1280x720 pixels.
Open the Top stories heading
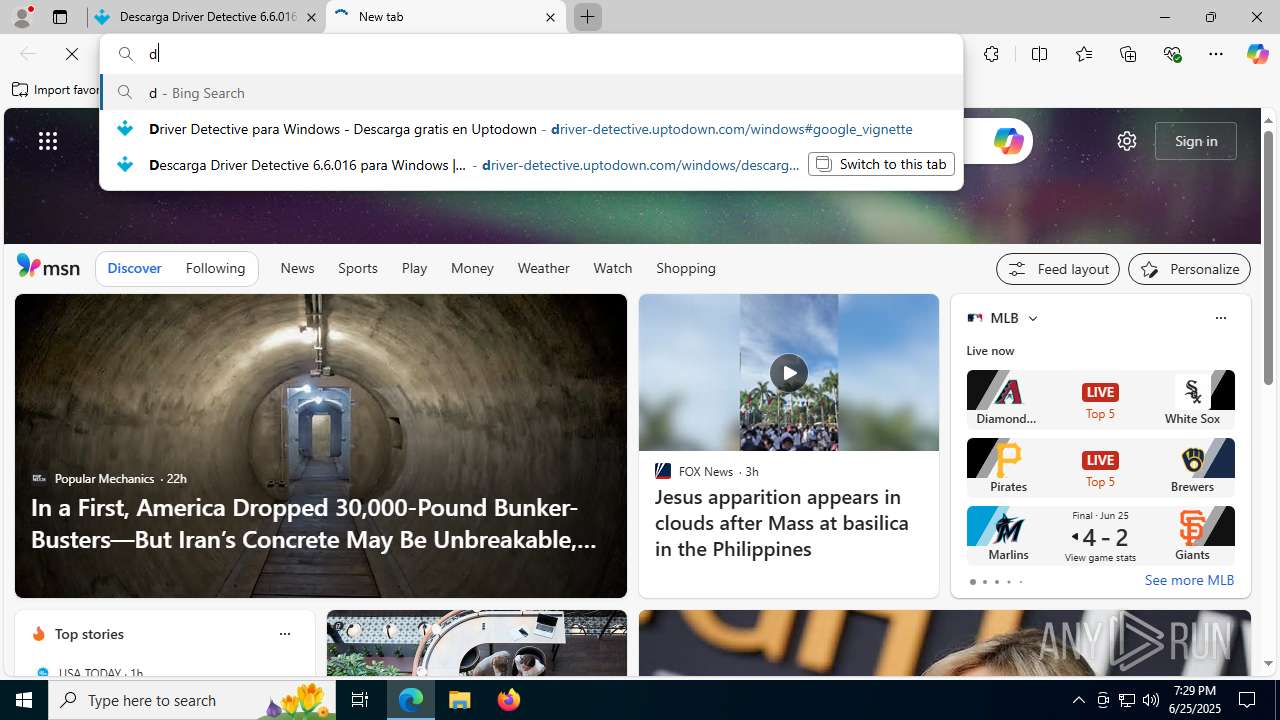tap(89, 634)
